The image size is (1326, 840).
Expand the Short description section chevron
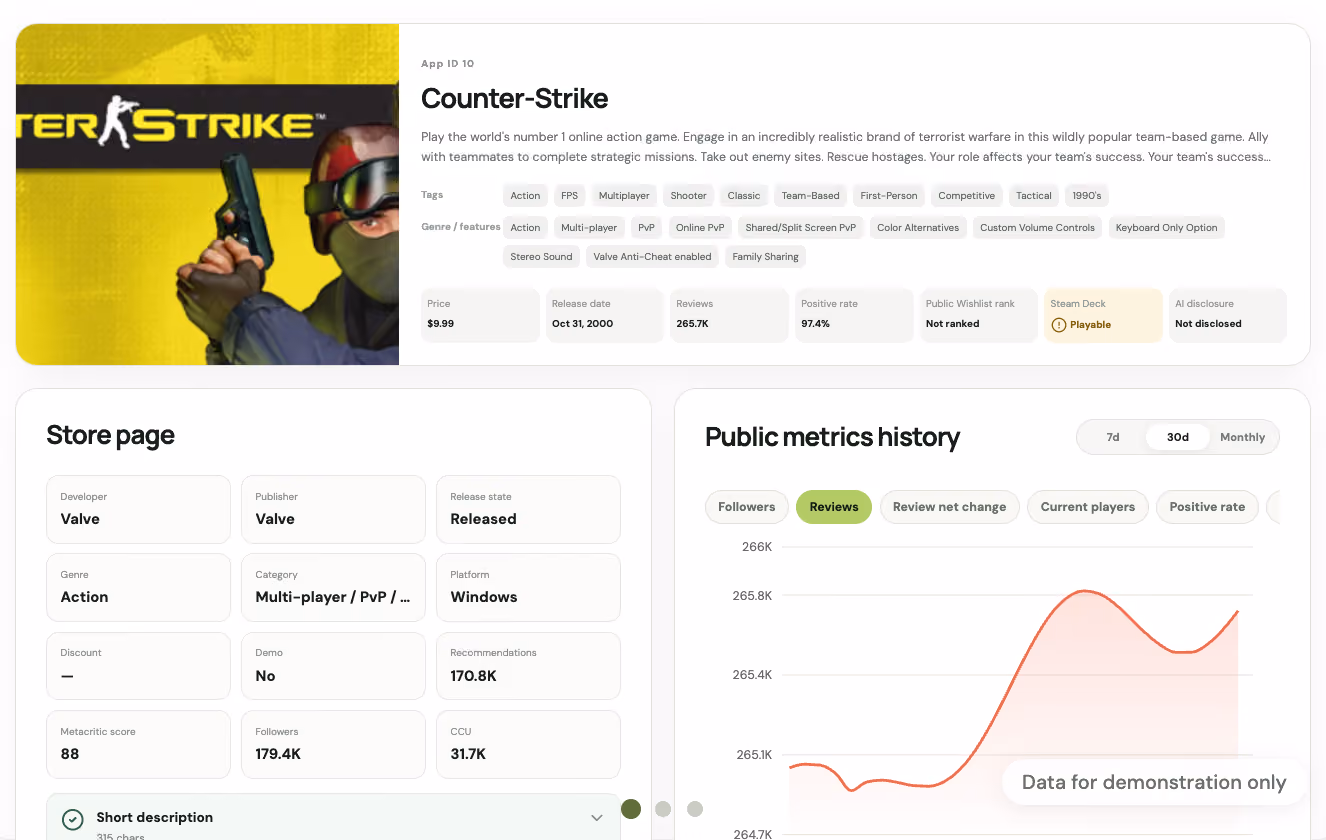coord(597,818)
